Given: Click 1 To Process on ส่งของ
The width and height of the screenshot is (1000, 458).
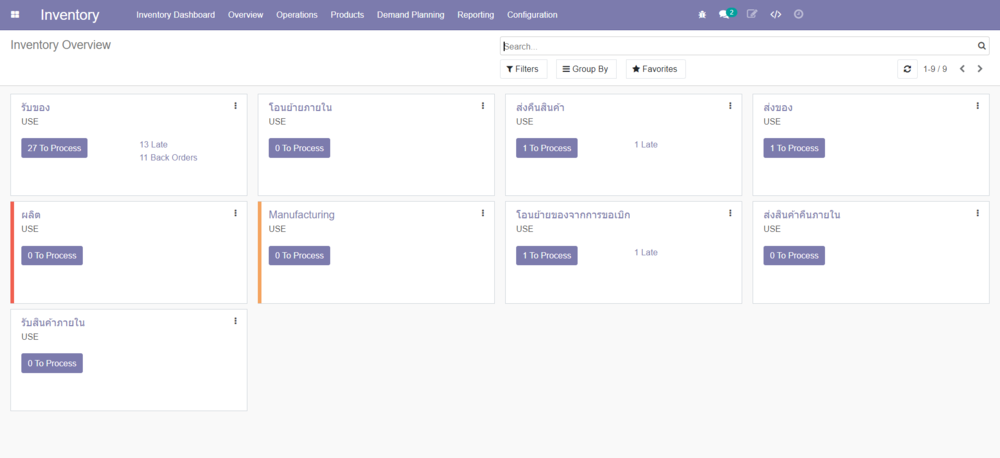Looking at the screenshot, I should pos(794,148).
